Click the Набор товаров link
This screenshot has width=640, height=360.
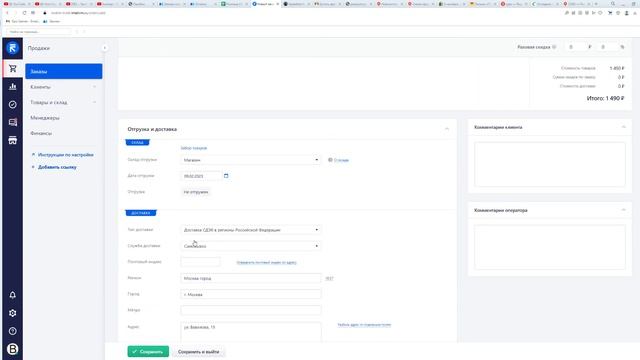[x=193, y=148]
